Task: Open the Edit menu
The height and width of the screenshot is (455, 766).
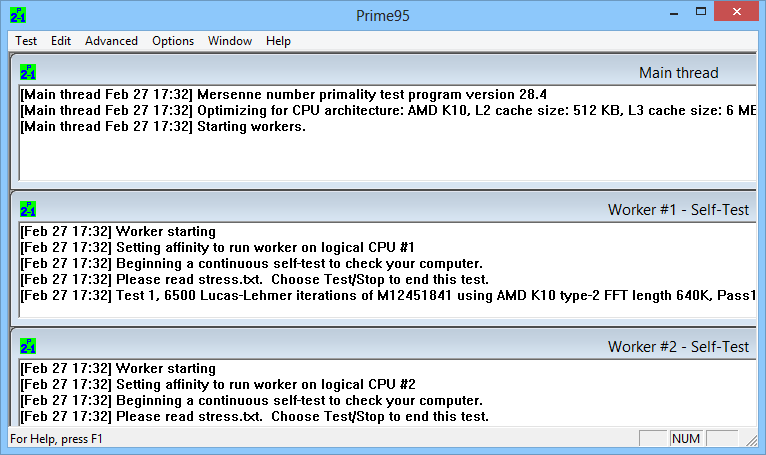Action: [x=61, y=41]
